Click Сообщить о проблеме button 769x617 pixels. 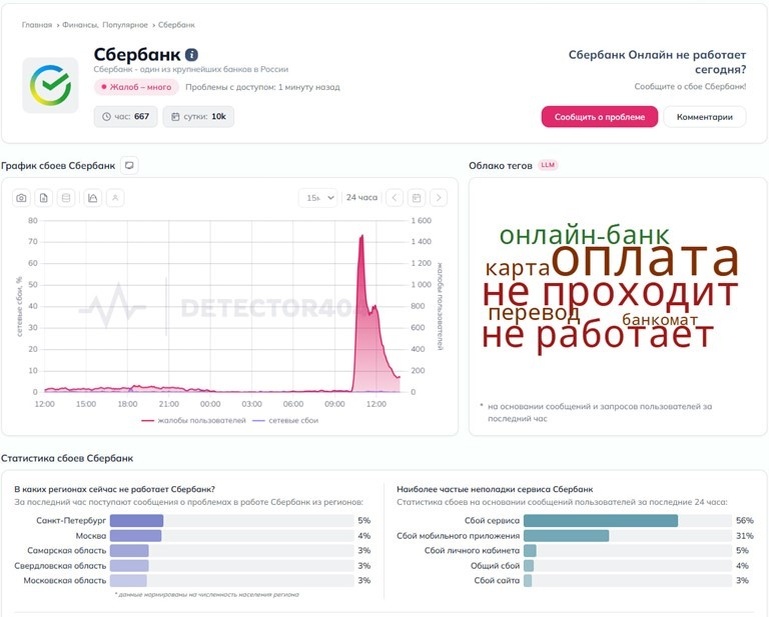tap(599, 117)
